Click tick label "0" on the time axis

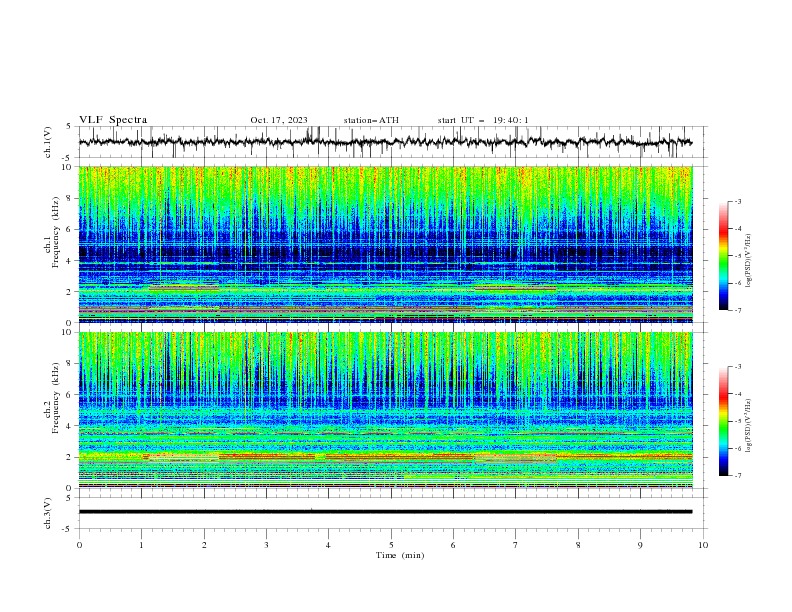(79, 545)
